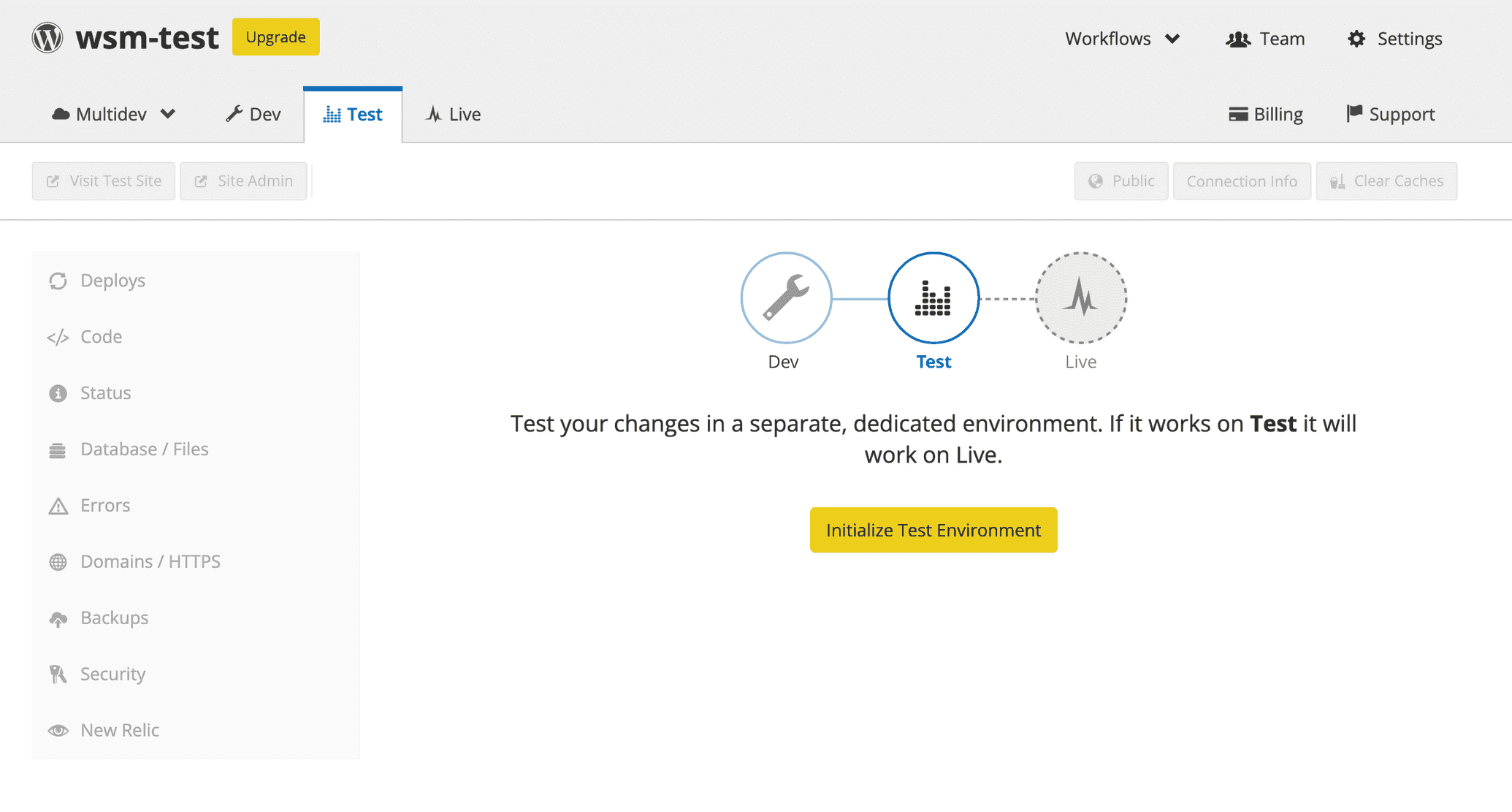Select the Code section icon

[58, 337]
